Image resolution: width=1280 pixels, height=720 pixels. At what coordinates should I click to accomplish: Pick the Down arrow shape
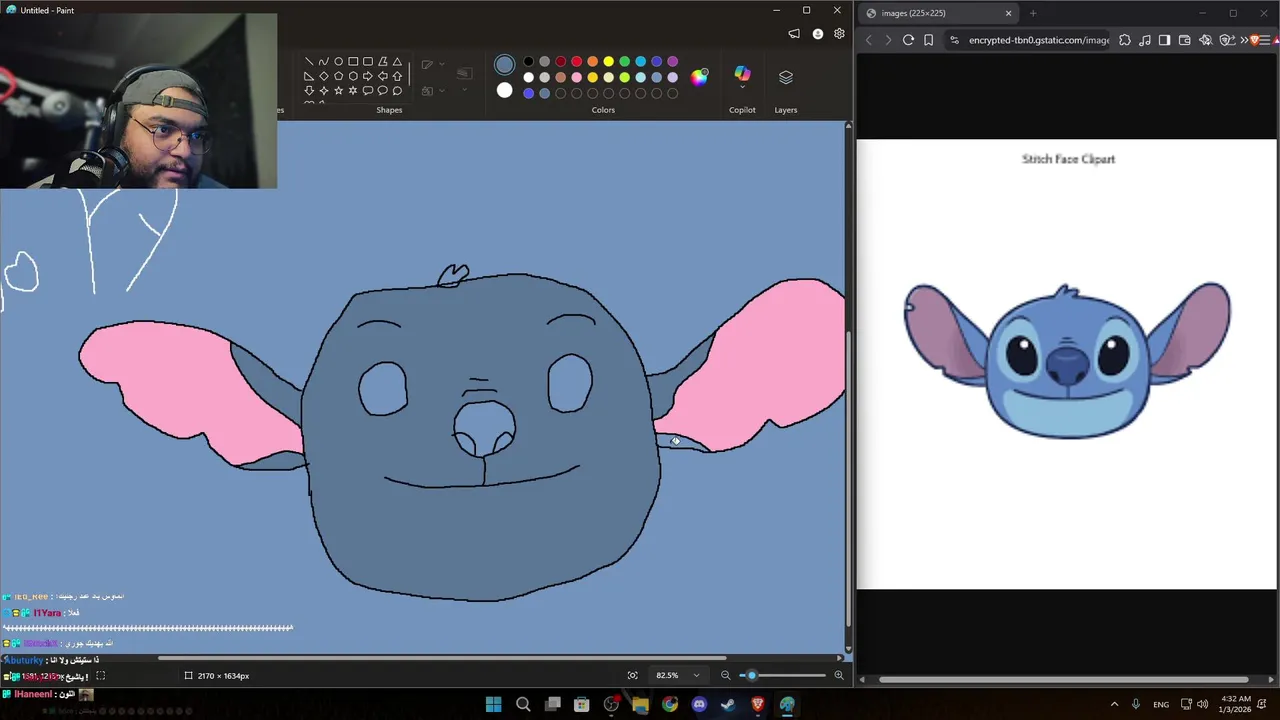coord(309,91)
